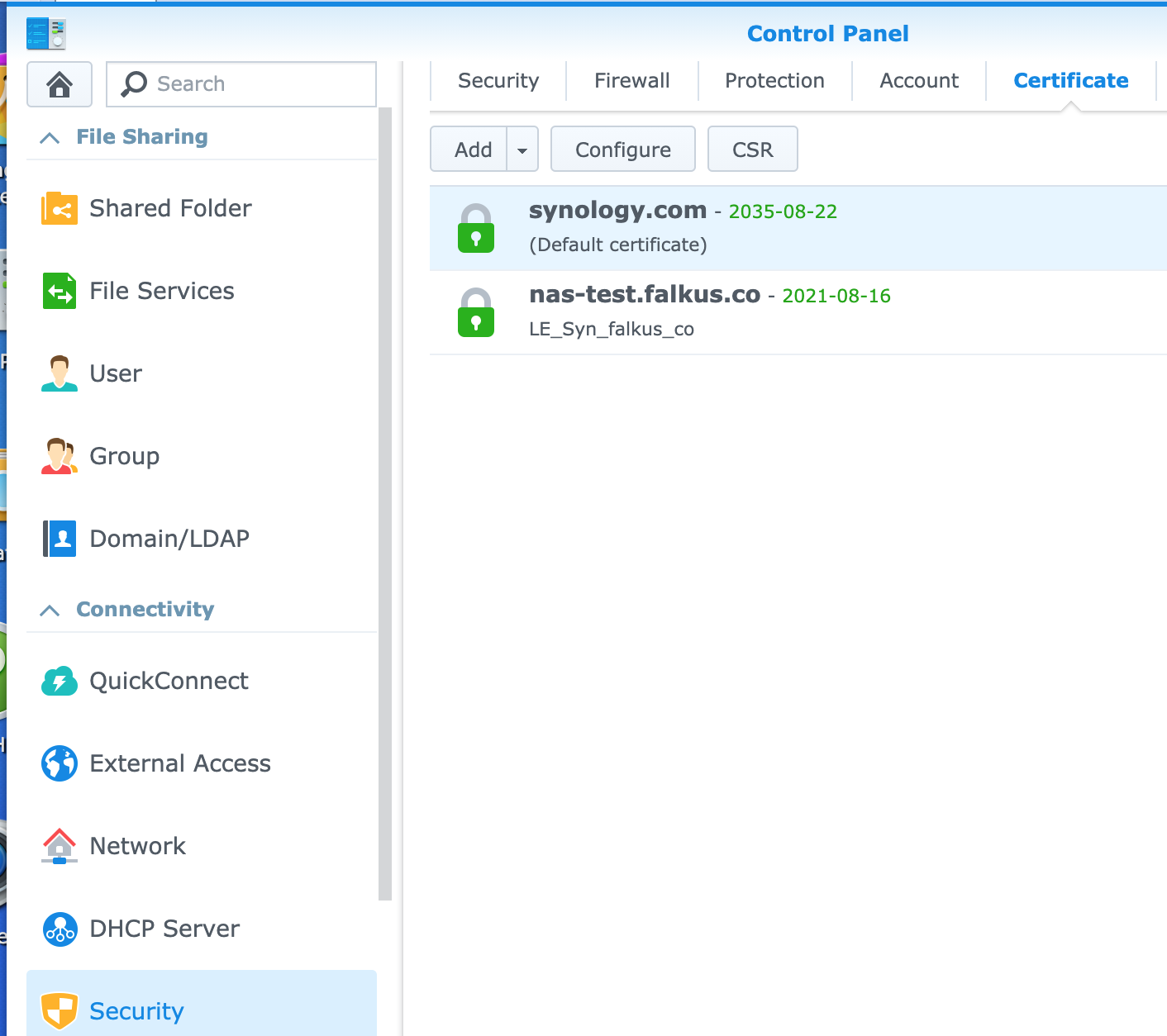1167x1036 pixels.
Task: Expand the Add button dropdown arrow
Action: 522,149
